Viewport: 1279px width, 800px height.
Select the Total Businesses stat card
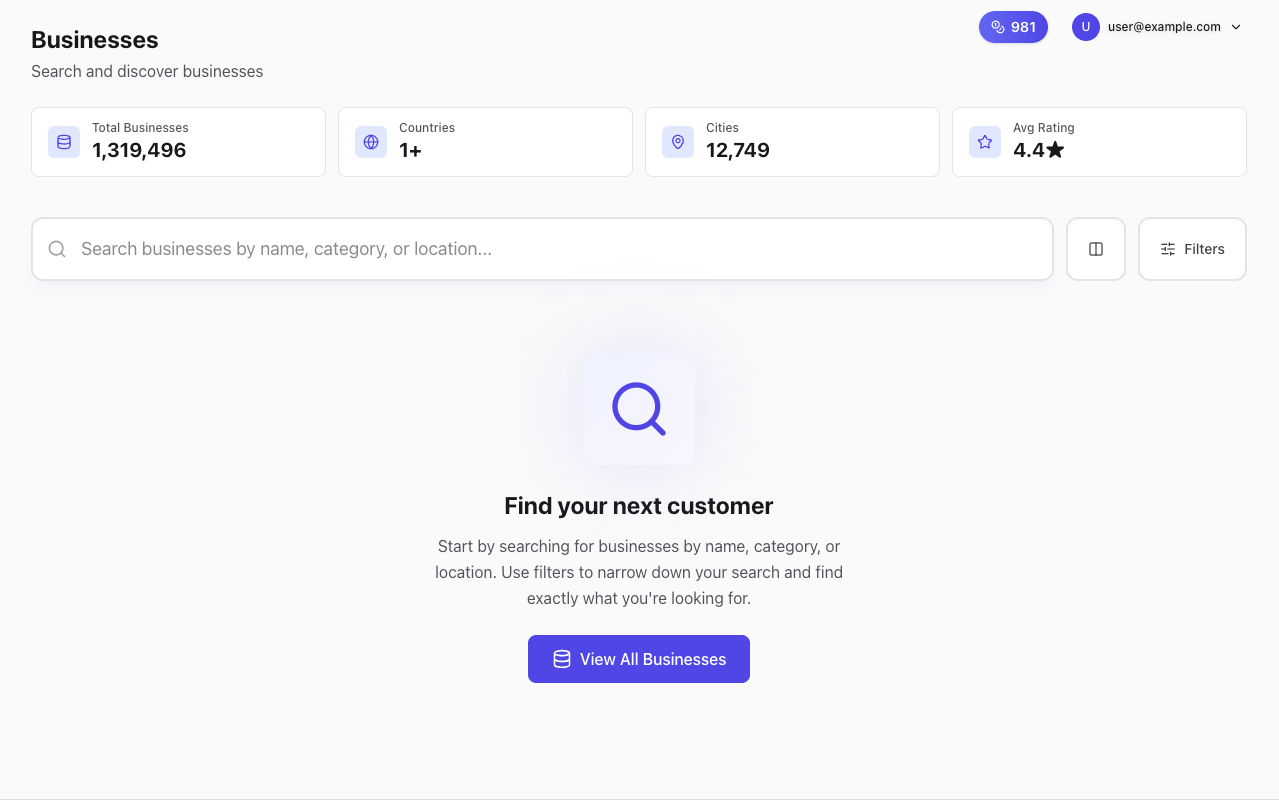click(178, 141)
